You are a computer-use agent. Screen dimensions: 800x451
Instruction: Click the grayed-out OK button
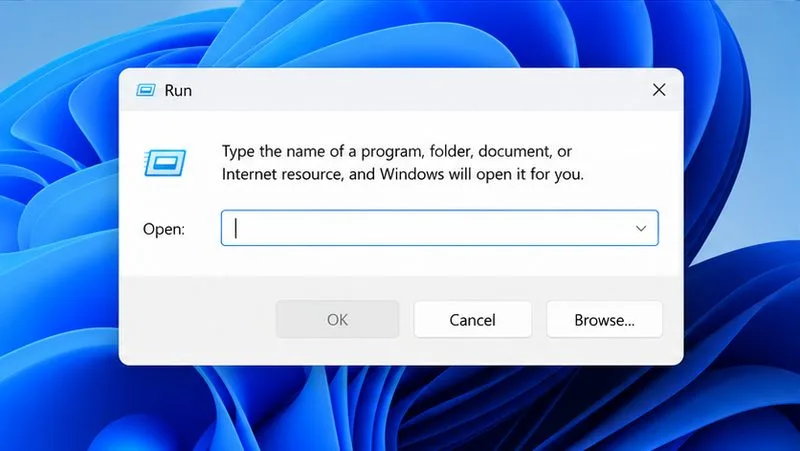pyautogui.click(x=337, y=319)
